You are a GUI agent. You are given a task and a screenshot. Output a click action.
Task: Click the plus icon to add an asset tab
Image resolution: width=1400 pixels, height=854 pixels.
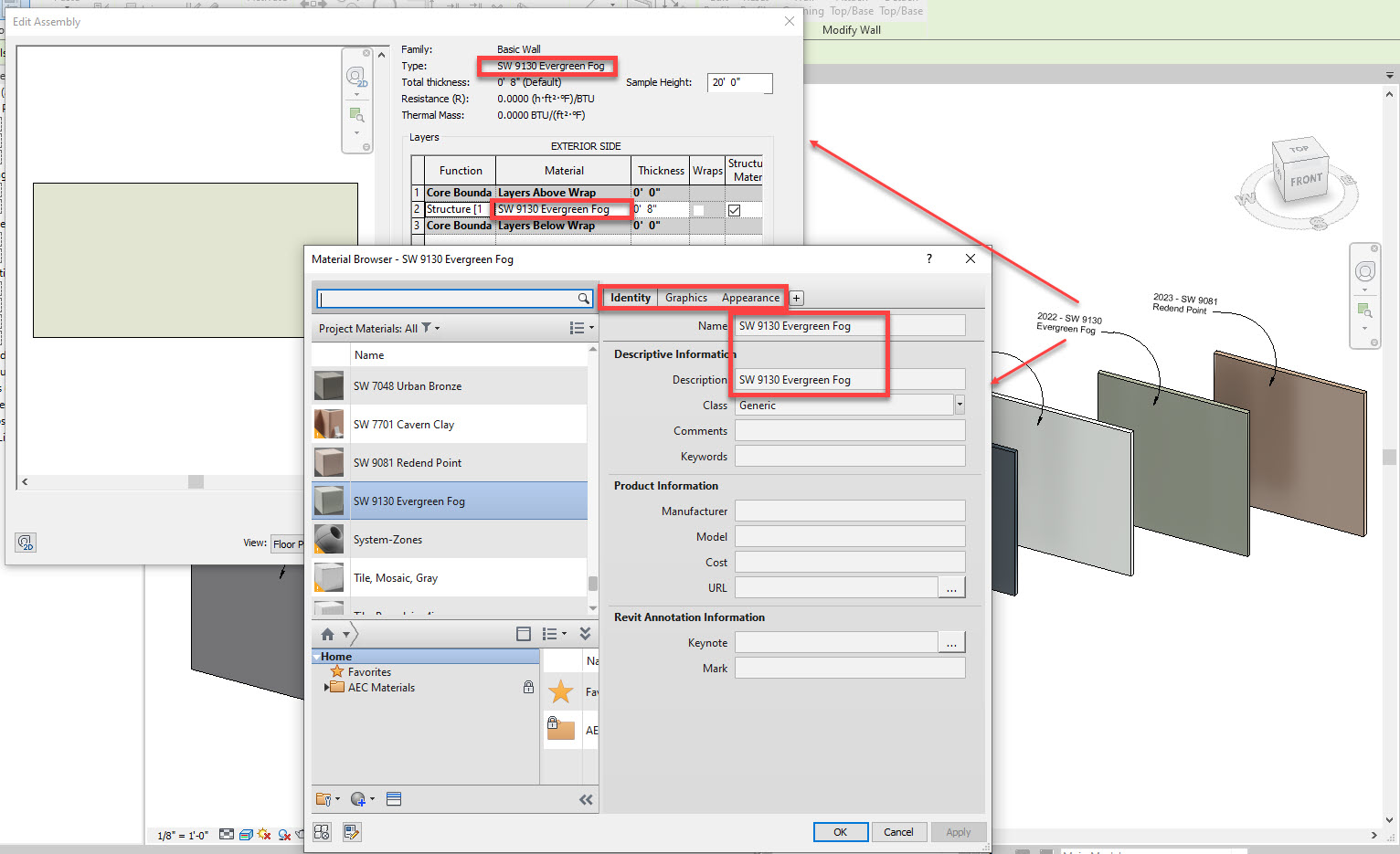click(795, 298)
